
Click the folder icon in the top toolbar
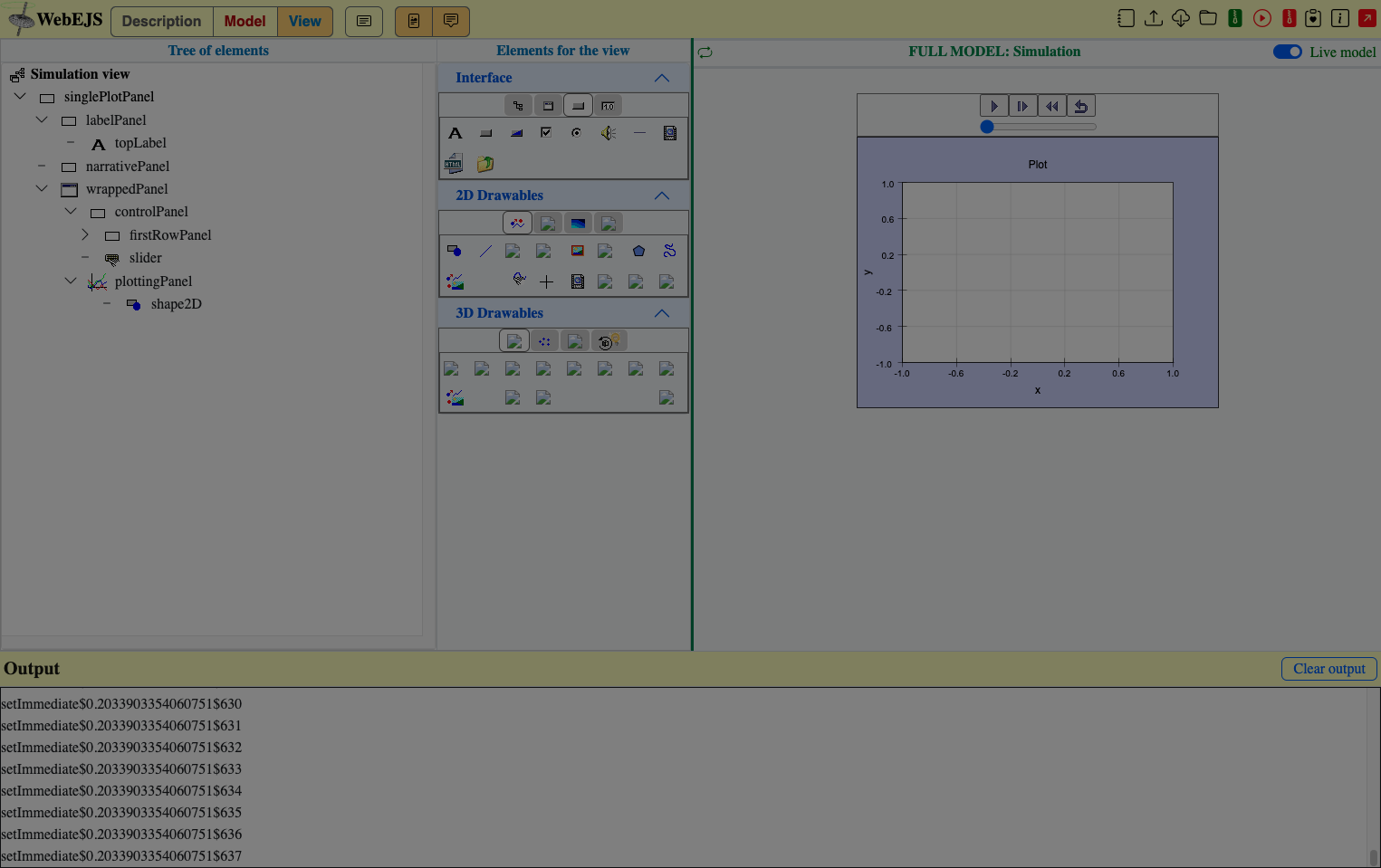point(1207,18)
